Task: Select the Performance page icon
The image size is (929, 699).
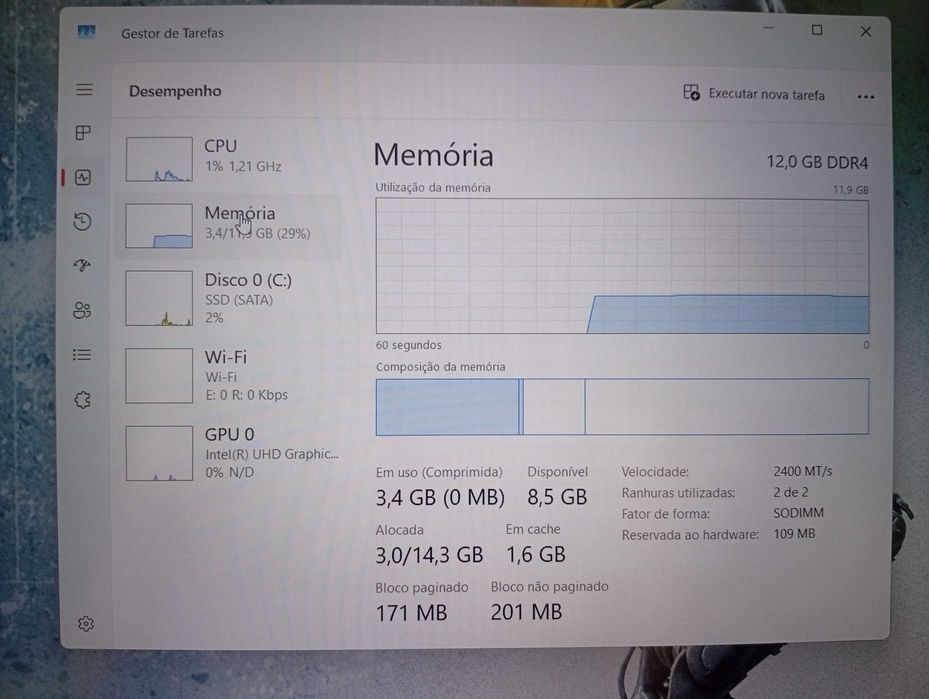Action: [x=83, y=177]
